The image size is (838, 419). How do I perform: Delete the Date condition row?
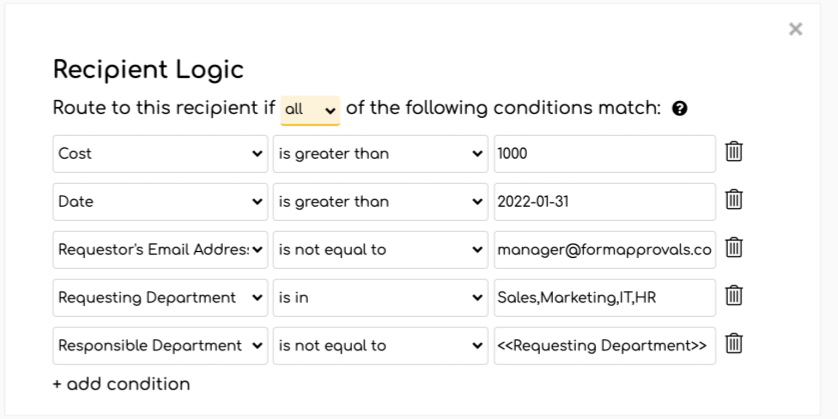click(x=734, y=199)
